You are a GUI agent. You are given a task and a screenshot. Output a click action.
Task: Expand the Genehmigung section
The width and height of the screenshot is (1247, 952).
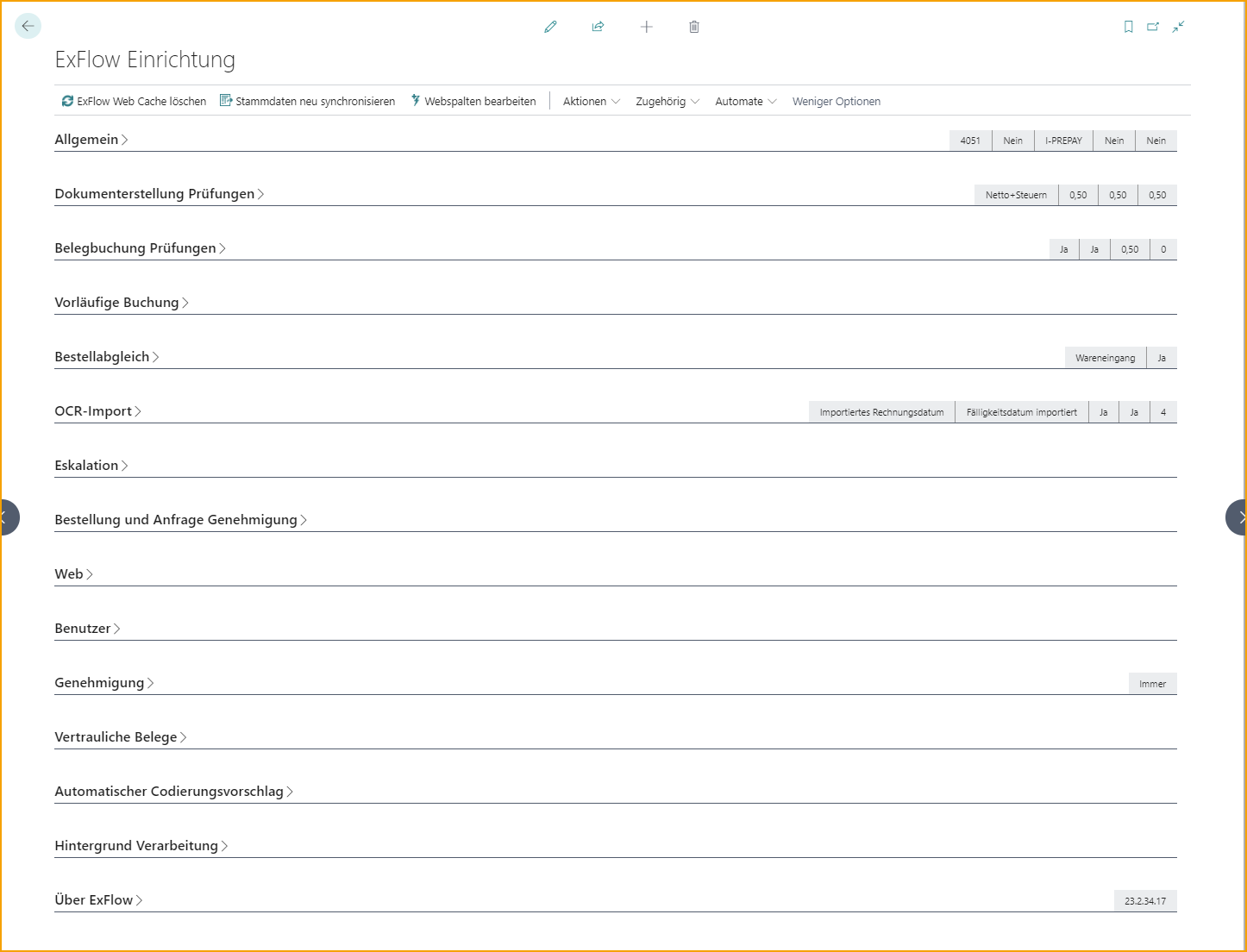(x=104, y=682)
